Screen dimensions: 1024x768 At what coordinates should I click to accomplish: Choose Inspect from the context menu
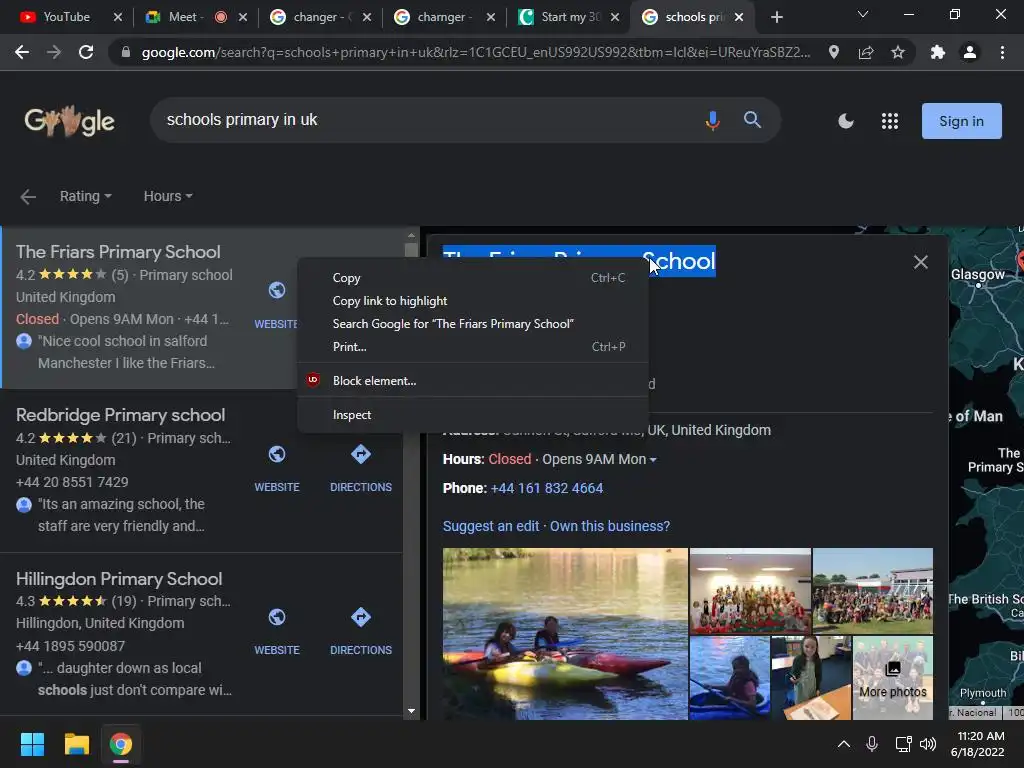click(x=473, y=415)
